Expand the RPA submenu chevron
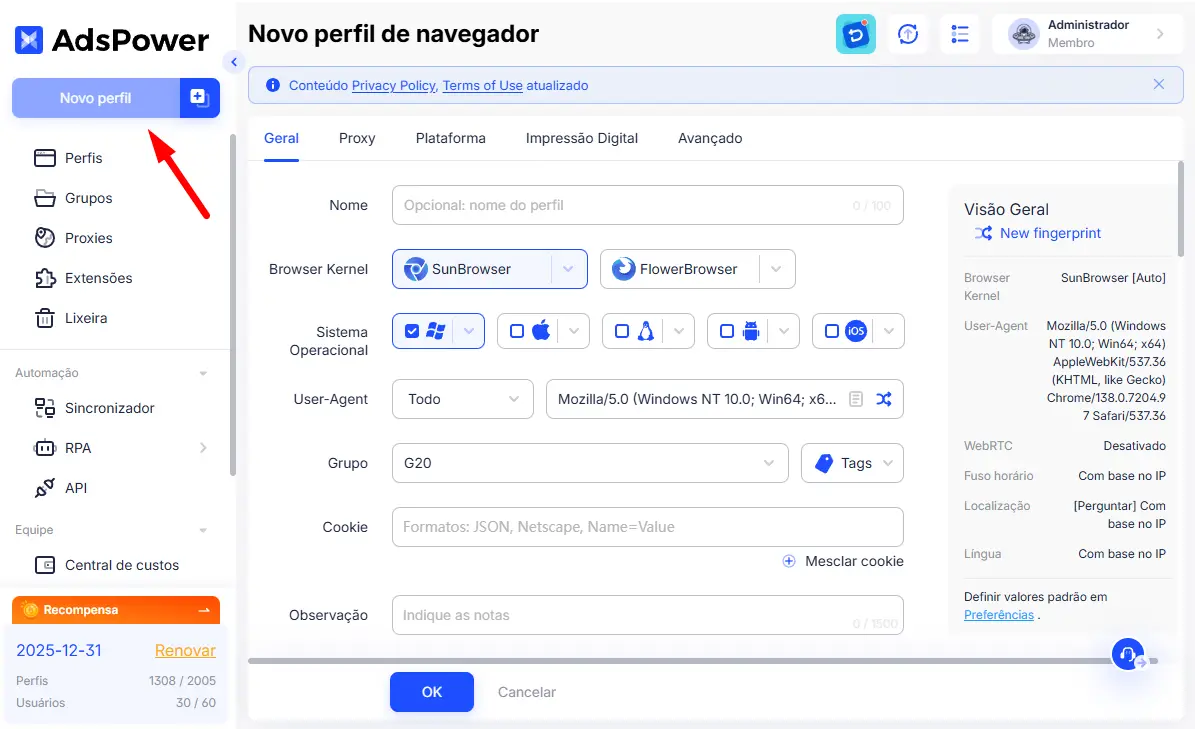 coord(203,448)
